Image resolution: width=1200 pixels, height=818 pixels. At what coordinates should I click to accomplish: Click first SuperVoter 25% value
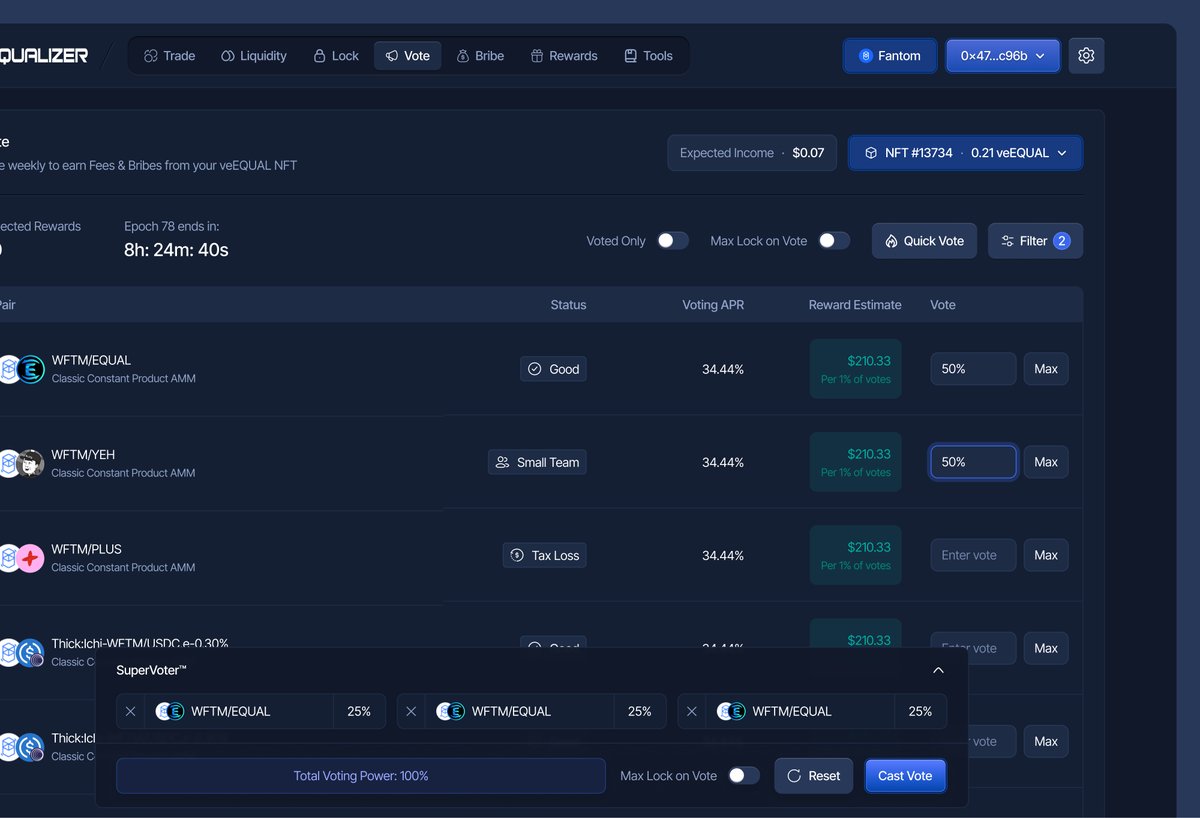(x=359, y=711)
